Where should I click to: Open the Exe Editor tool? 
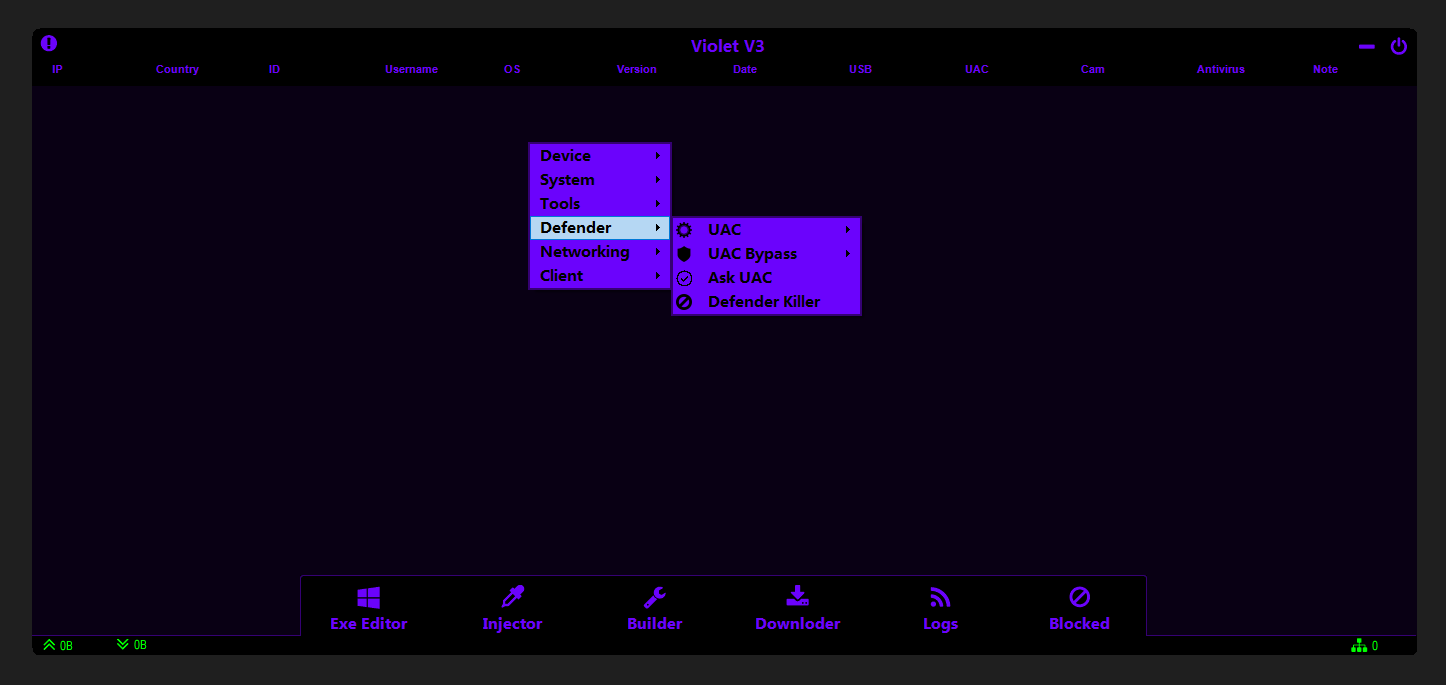(x=368, y=606)
